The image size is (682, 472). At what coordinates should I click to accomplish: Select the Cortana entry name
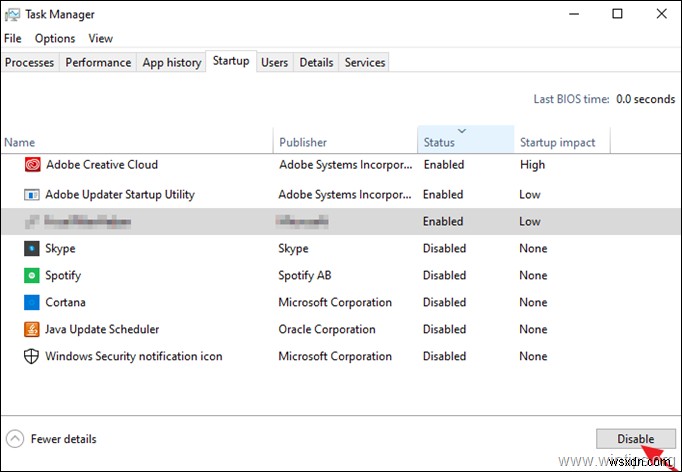pyautogui.click(x=65, y=302)
